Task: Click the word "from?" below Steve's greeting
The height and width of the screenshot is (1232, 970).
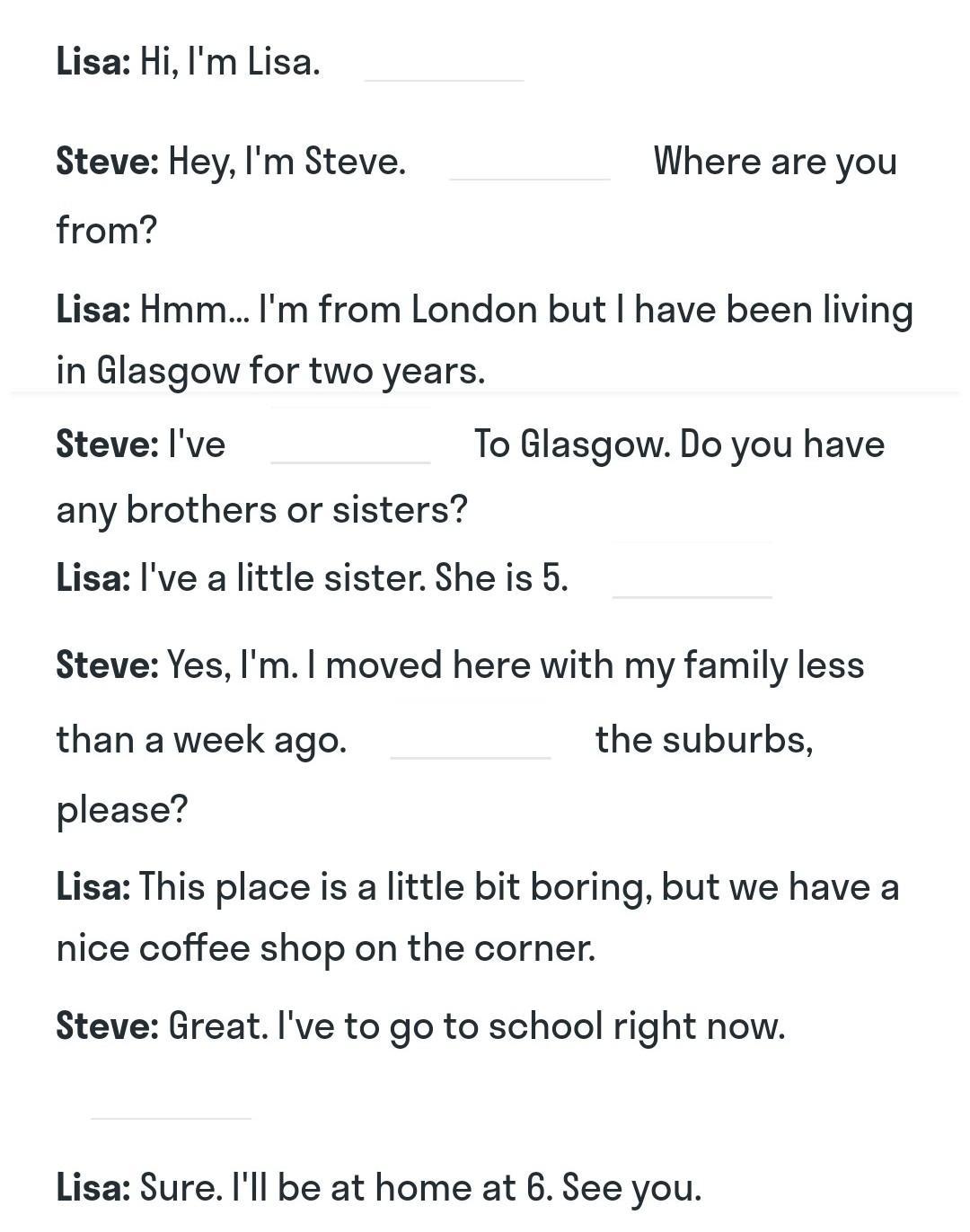Action: point(106,230)
